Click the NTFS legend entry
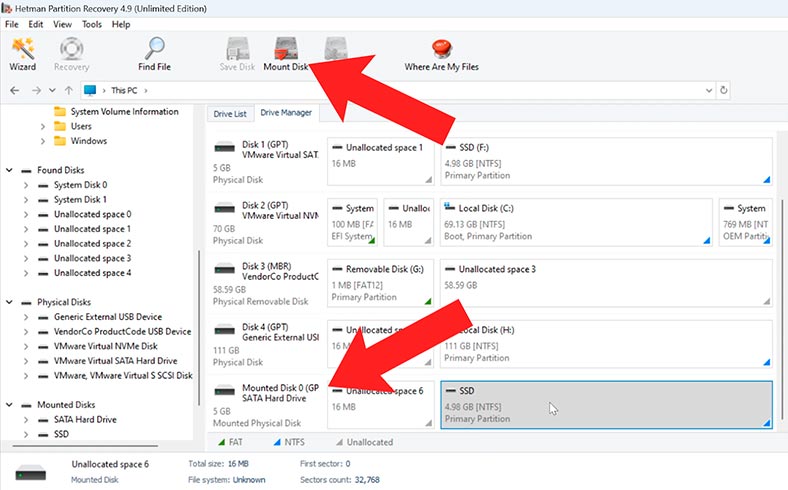Image resolution: width=788 pixels, height=490 pixels. click(x=289, y=442)
